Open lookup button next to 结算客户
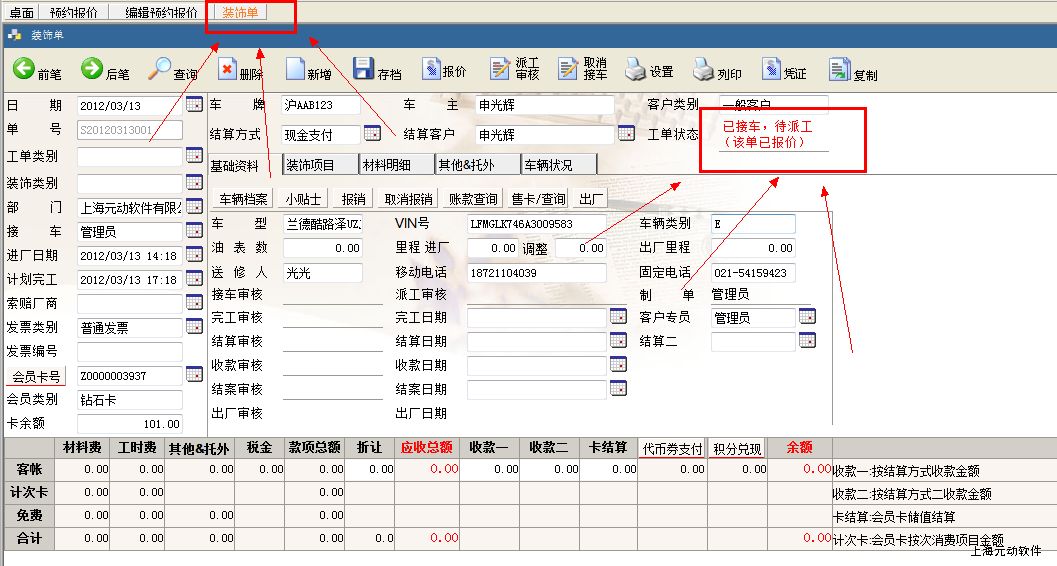The image size is (1057, 566). (627, 134)
